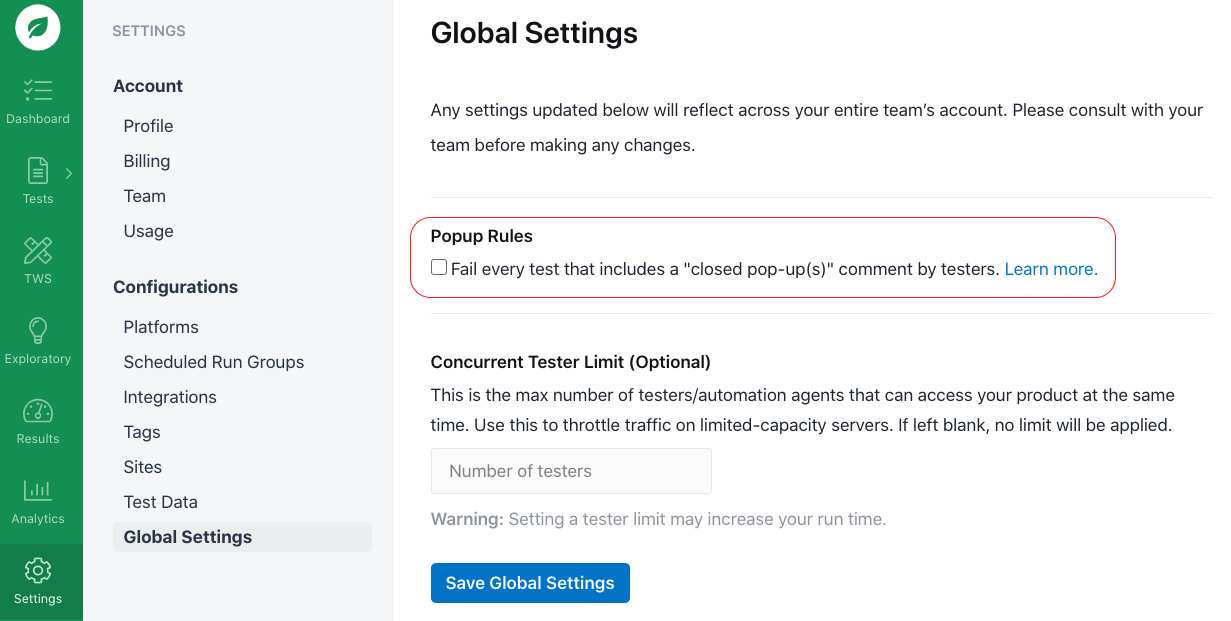Enable the fail-on-closed-pop-up checkbox

click(x=439, y=268)
